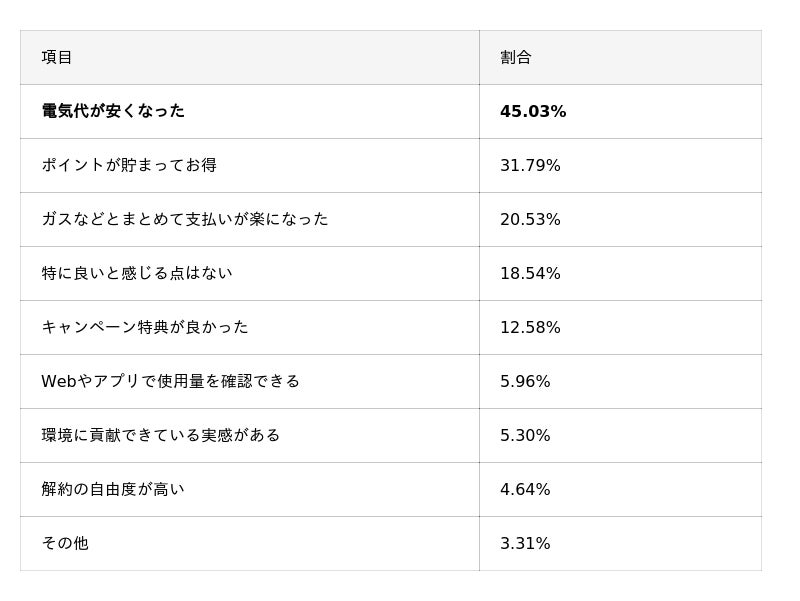Click the 5.30% value cell

[x=525, y=436]
